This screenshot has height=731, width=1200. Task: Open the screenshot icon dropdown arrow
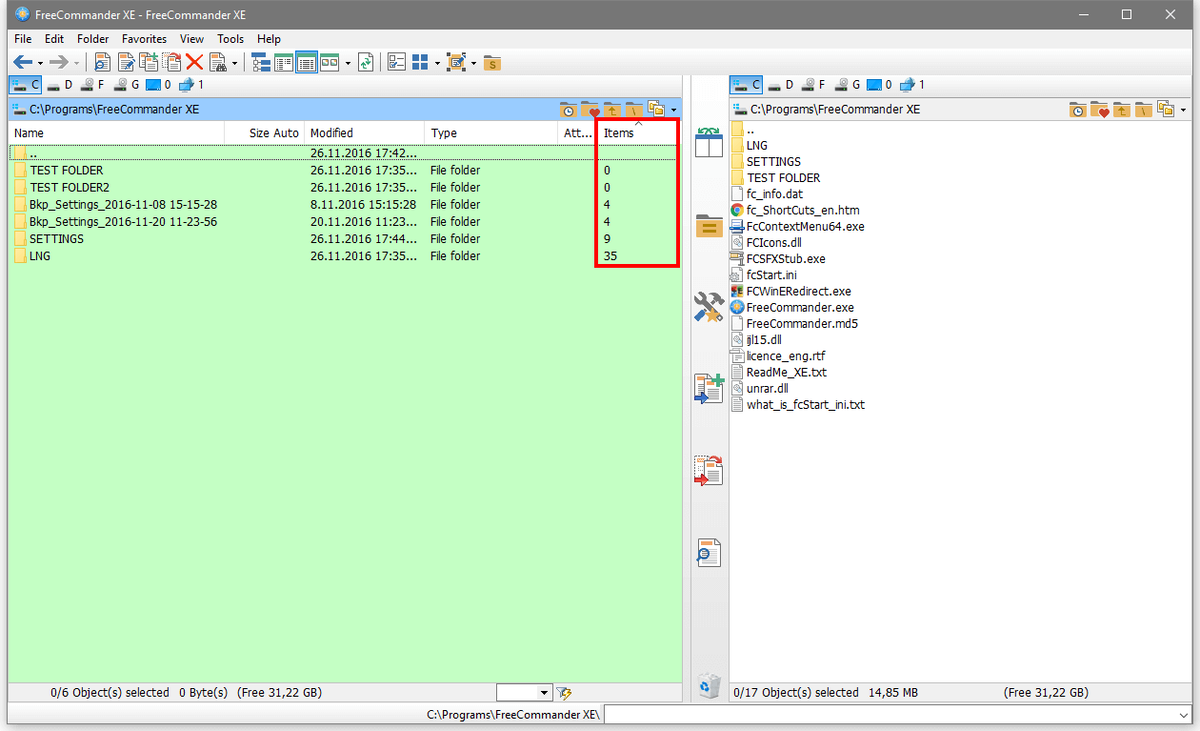[x=474, y=63]
